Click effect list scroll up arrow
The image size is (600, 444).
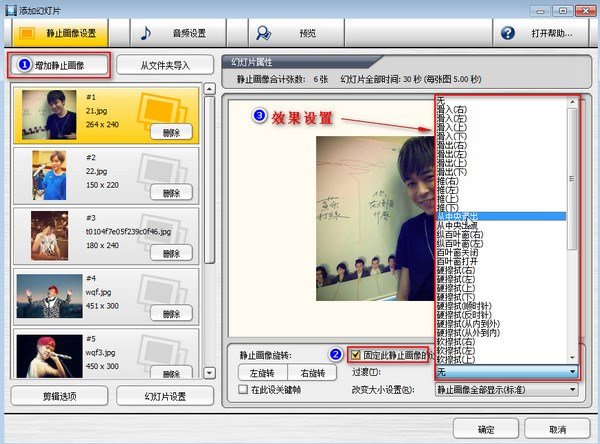[572, 102]
